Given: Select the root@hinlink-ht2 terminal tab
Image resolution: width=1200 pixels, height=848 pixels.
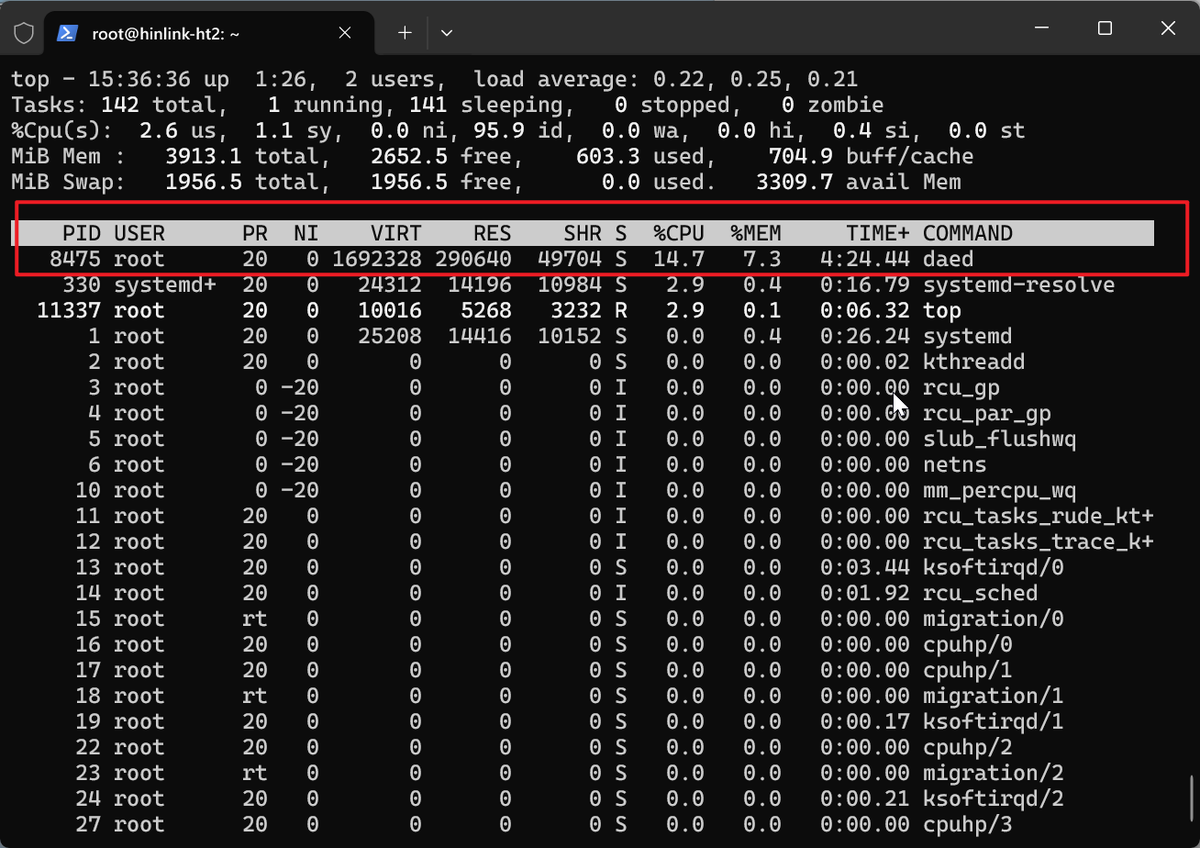Looking at the screenshot, I should 210,33.
